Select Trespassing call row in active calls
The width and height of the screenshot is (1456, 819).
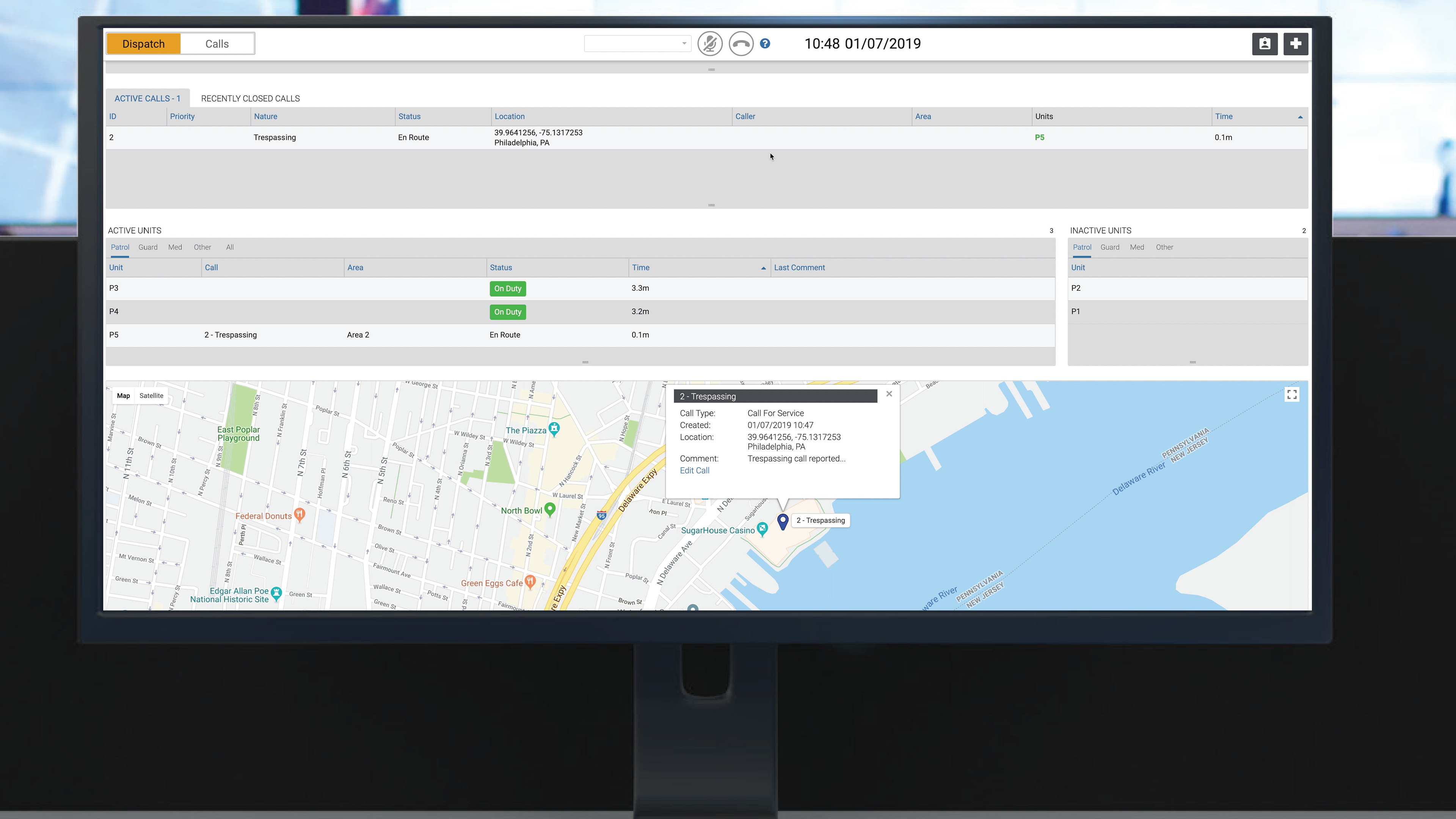click(x=706, y=137)
